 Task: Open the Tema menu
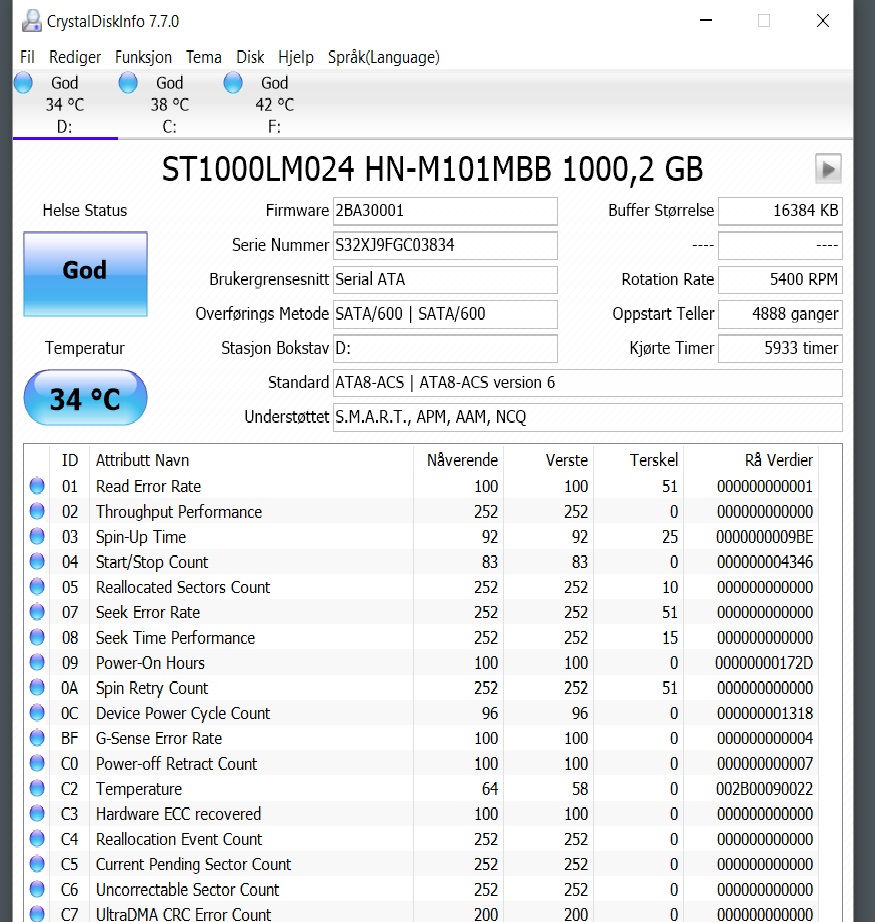203,57
